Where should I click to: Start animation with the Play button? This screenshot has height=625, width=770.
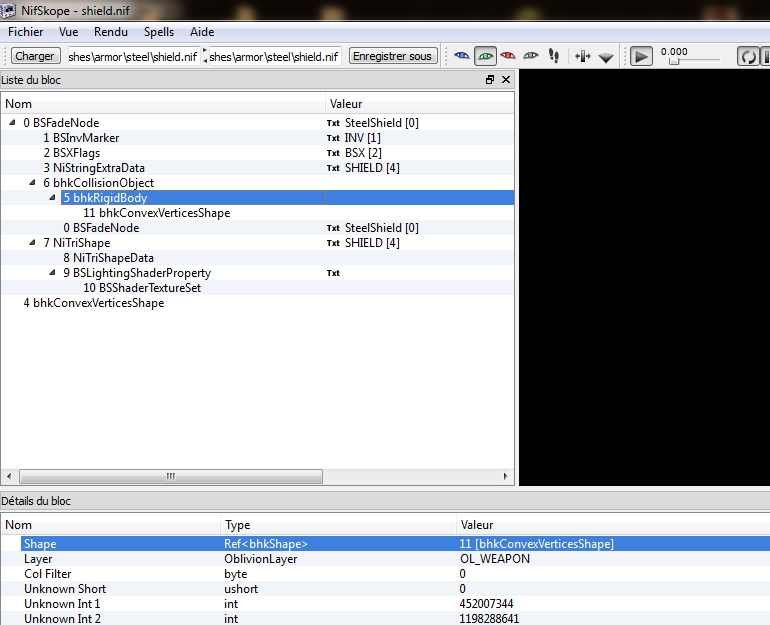coord(641,56)
